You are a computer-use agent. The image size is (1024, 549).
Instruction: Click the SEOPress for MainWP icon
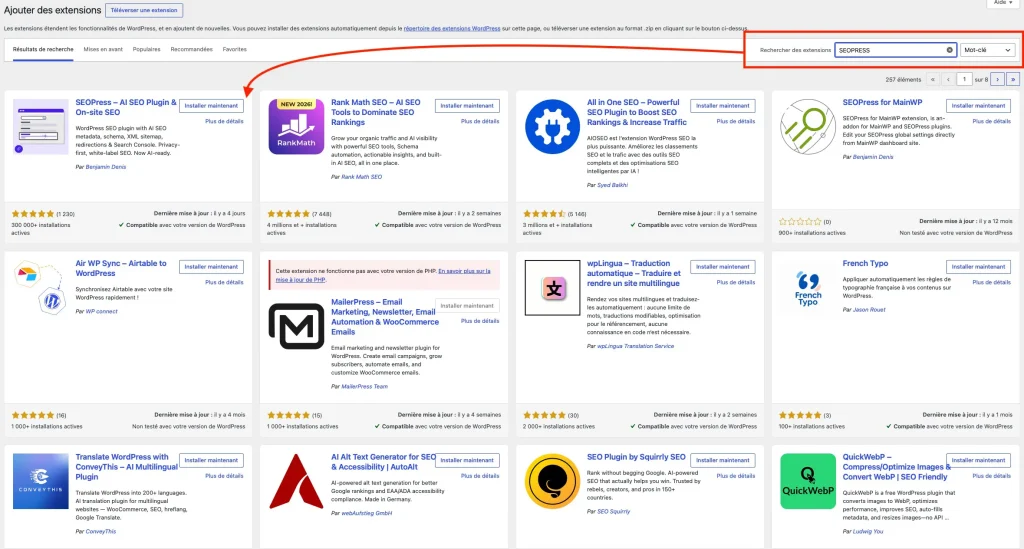808,127
